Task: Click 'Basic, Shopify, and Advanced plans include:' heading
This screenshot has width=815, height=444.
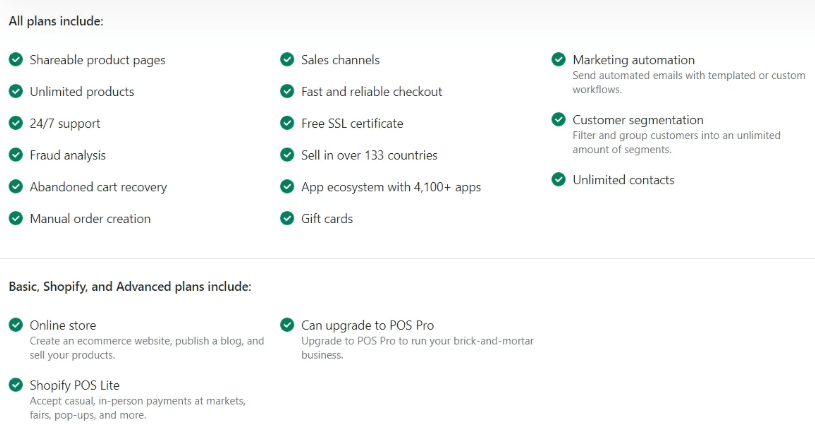Action: tap(130, 286)
